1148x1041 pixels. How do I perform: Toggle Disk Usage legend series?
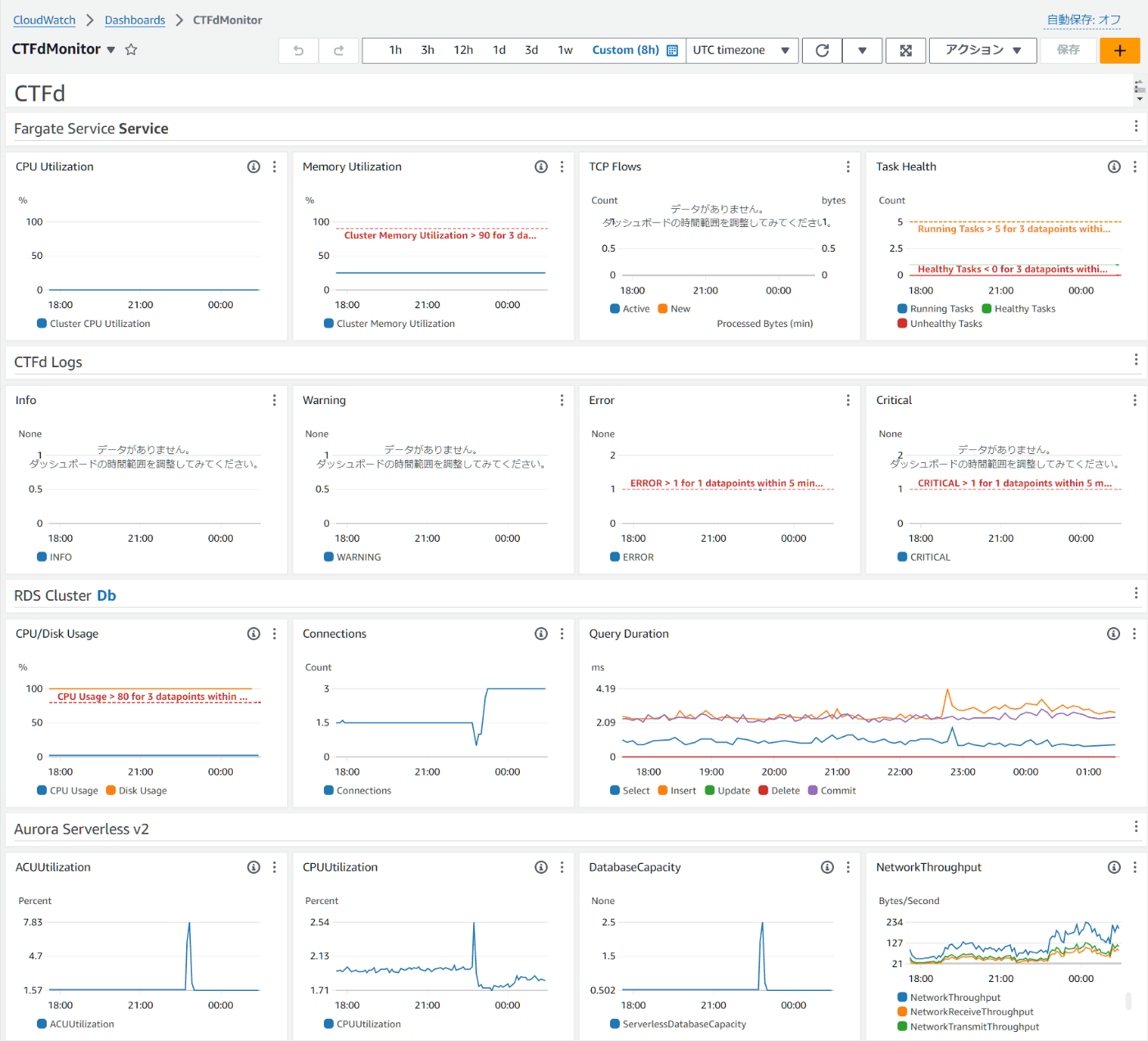click(136, 791)
